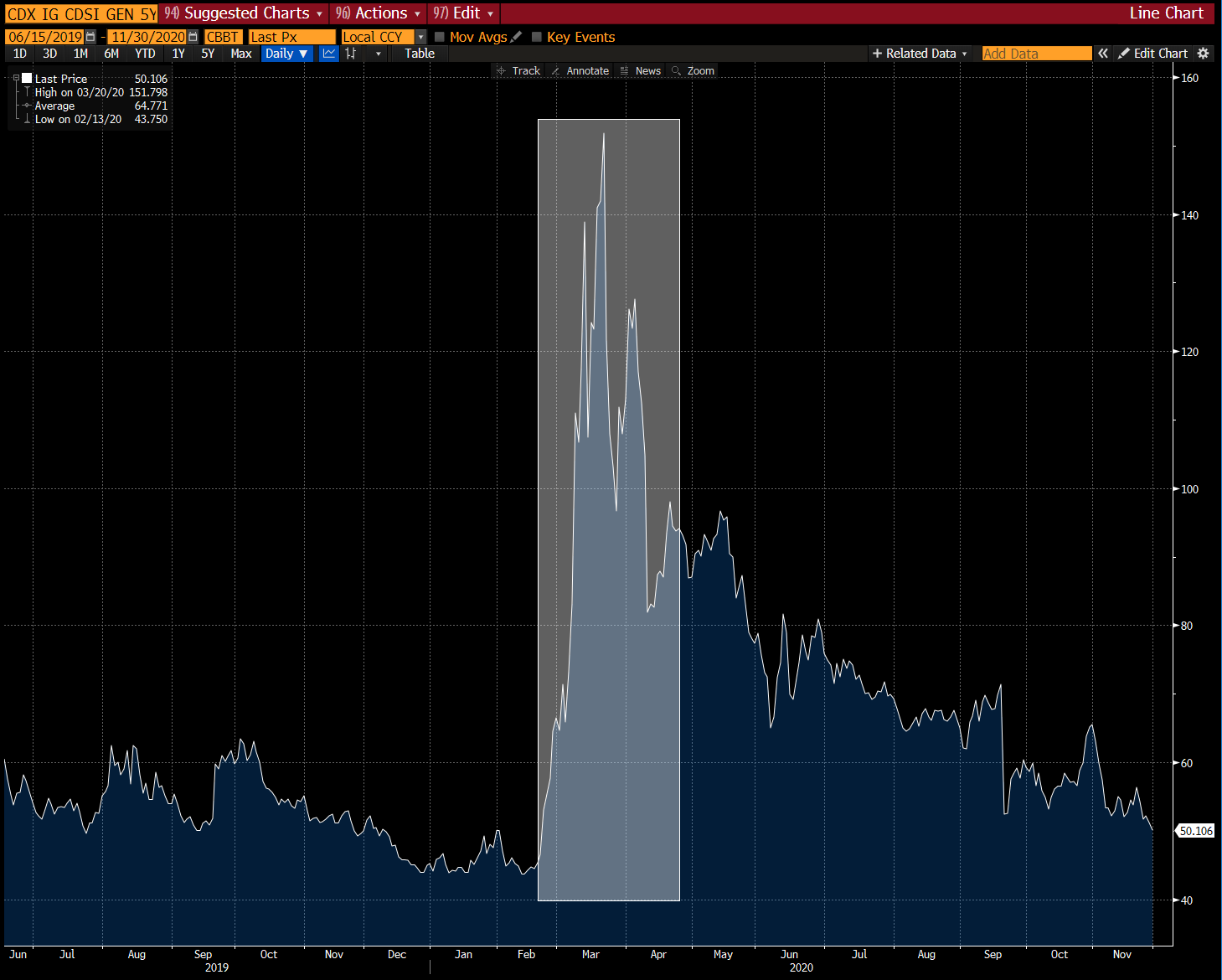Select the 5Y time range
The width and height of the screenshot is (1222, 980).
click(208, 53)
